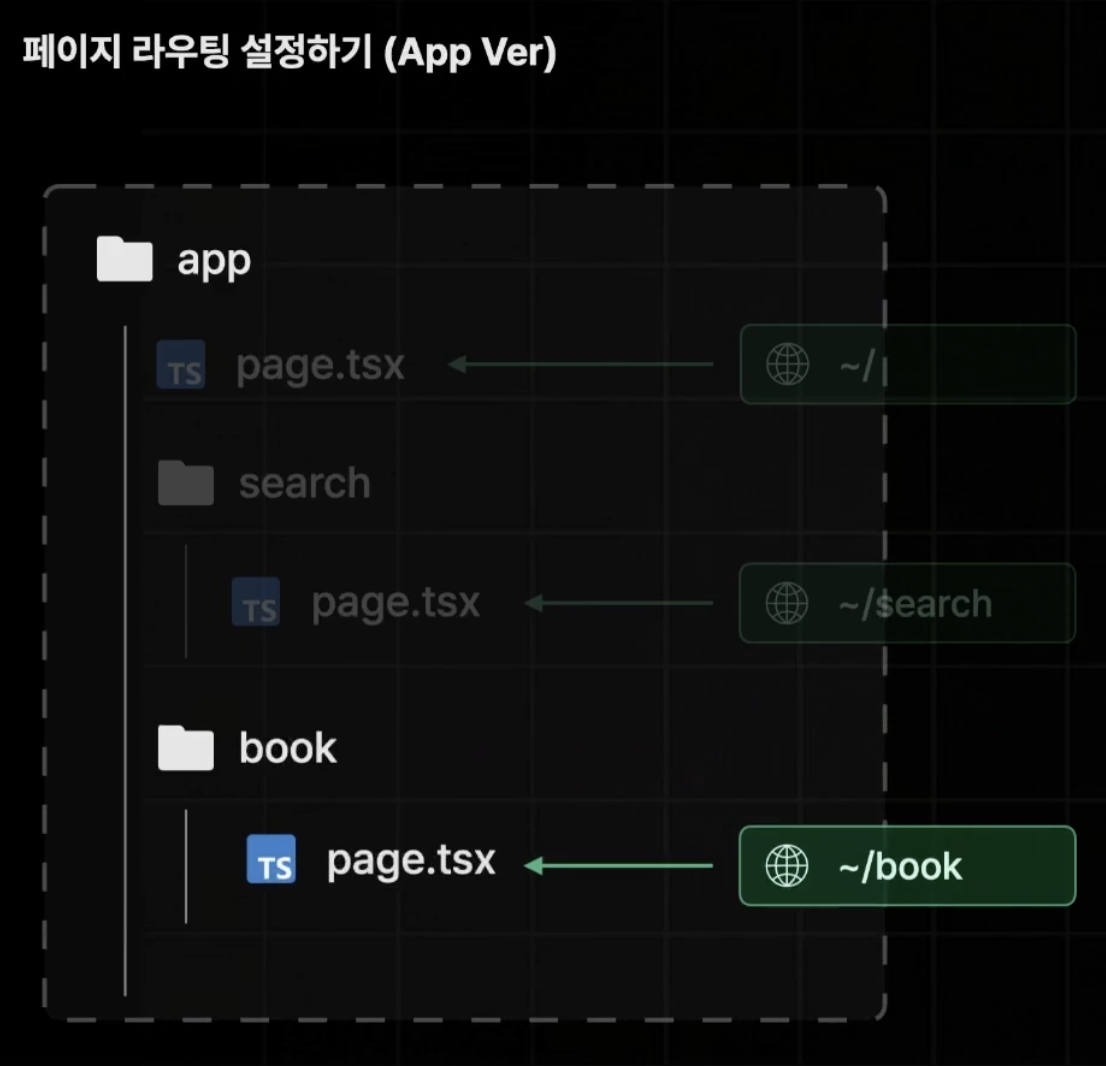
Task: Click the dimmed search folder icon
Action: pos(186,483)
